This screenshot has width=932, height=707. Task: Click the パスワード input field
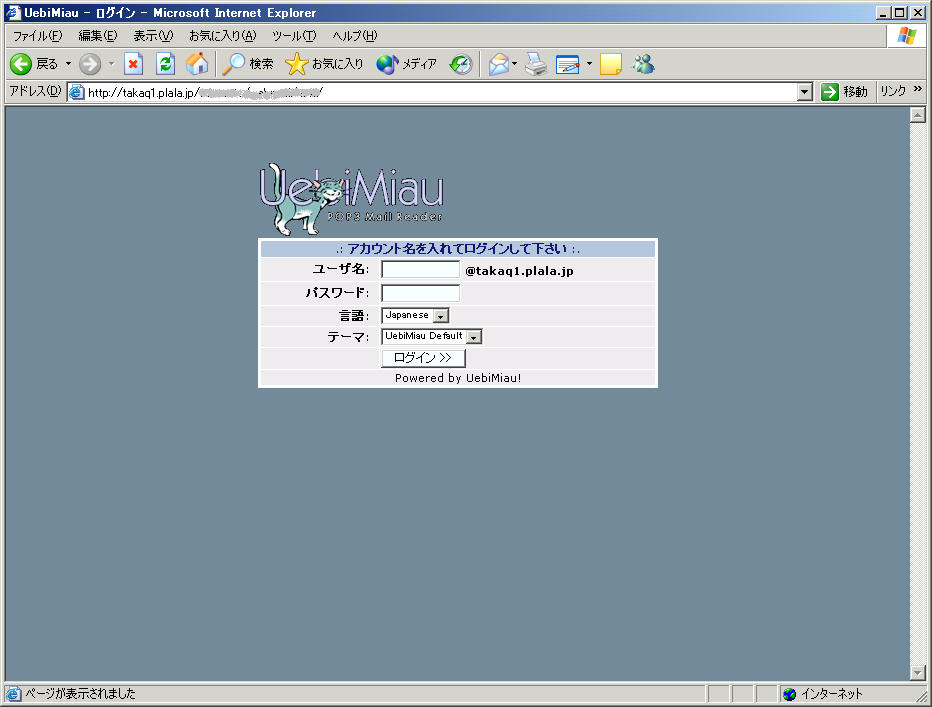click(420, 293)
